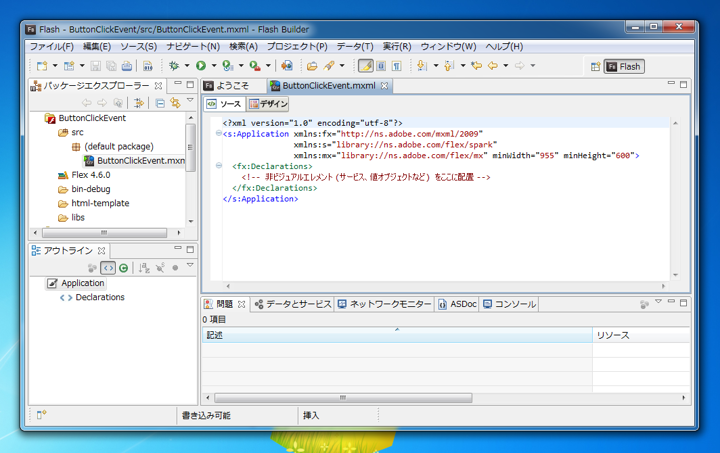Click the filter arrows icon in Package Explorer toolbar

pos(139,103)
